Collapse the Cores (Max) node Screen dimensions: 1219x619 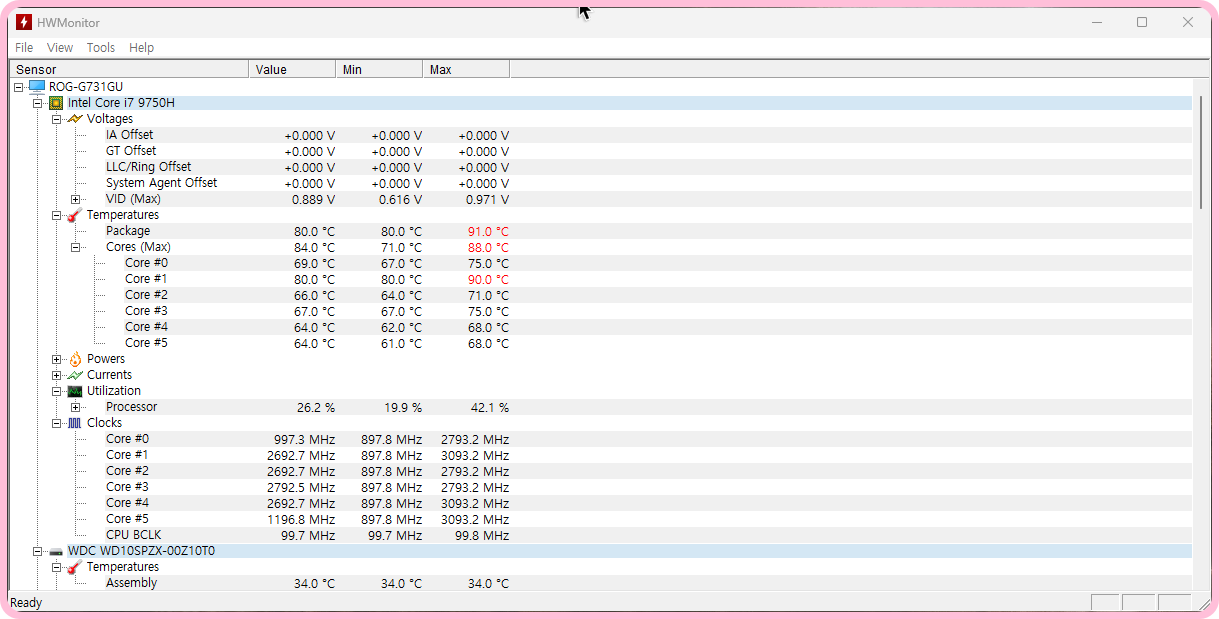point(76,247)
